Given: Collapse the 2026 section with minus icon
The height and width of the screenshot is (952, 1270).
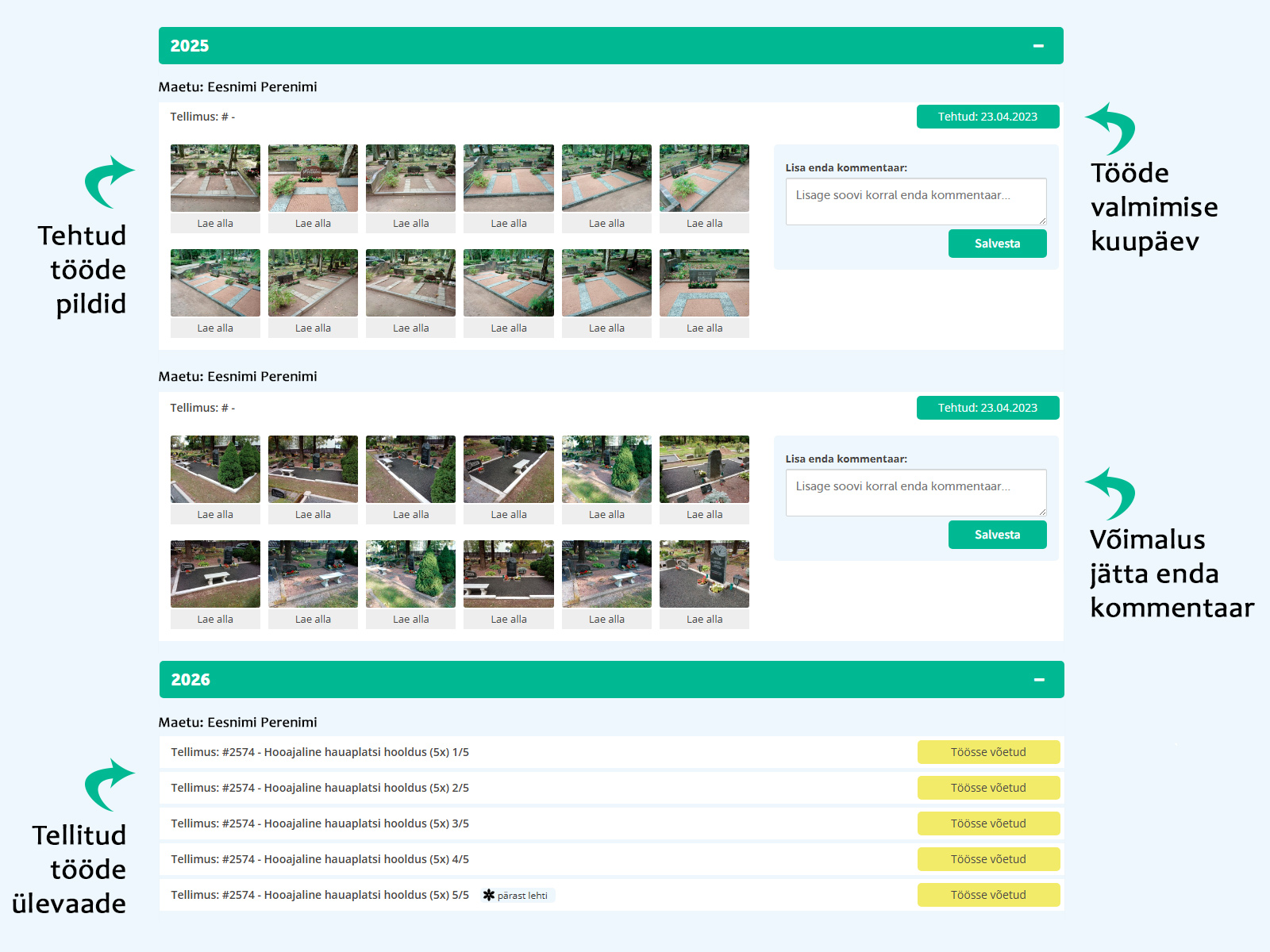Looking at the screenshot, I should [x=1039, y=680].
